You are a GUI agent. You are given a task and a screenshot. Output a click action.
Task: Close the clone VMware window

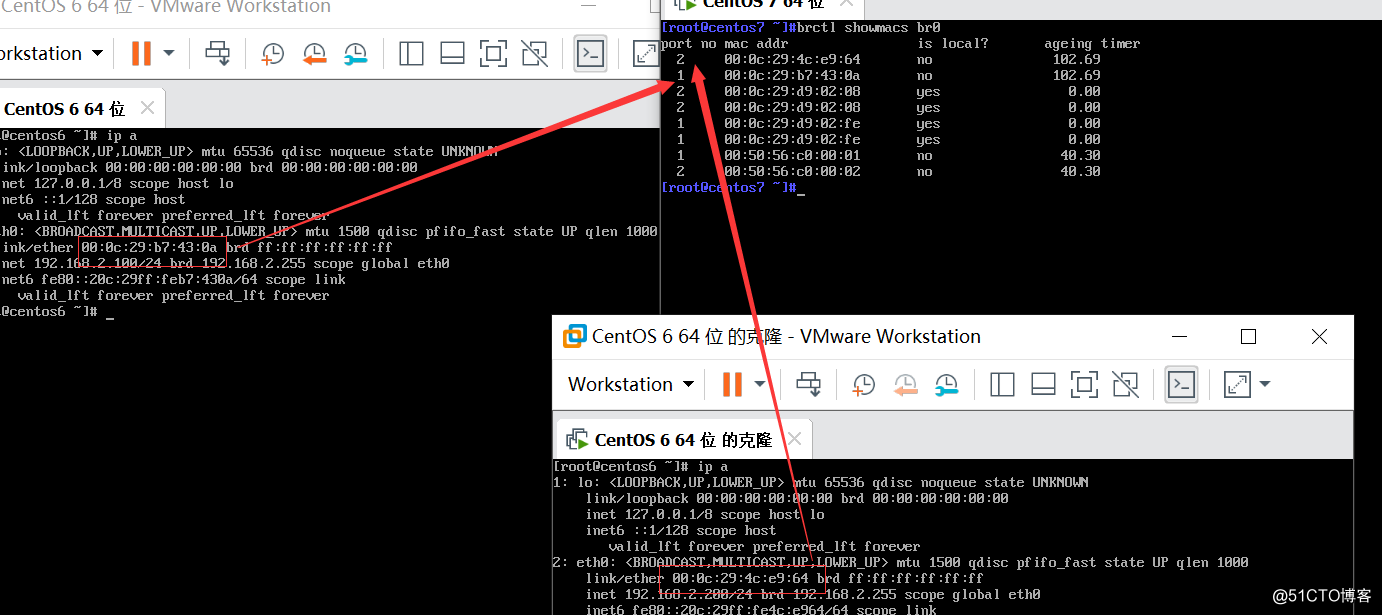(x=1319, y=337)
